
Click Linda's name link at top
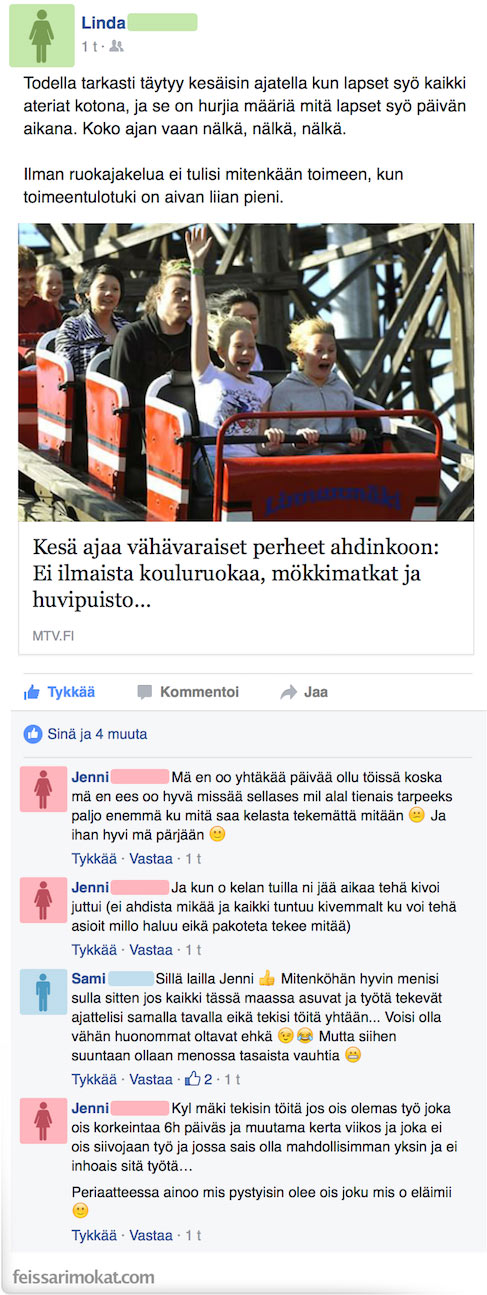[x=103, y=22]
